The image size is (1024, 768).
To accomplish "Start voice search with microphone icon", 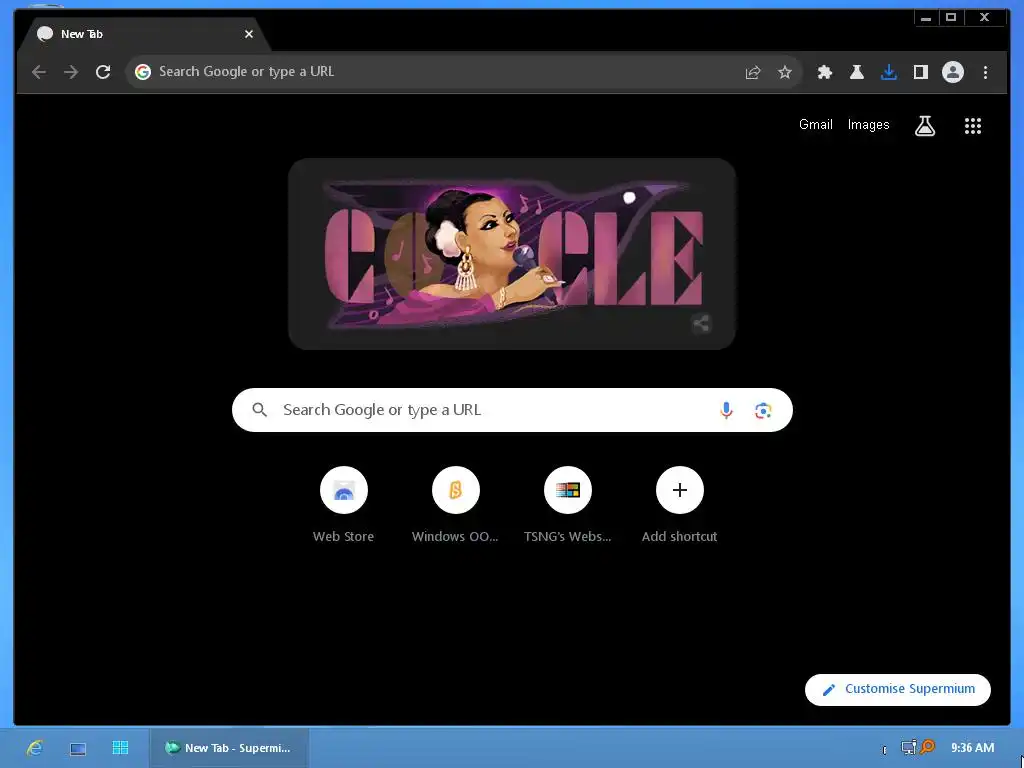I will click(726, 410).
